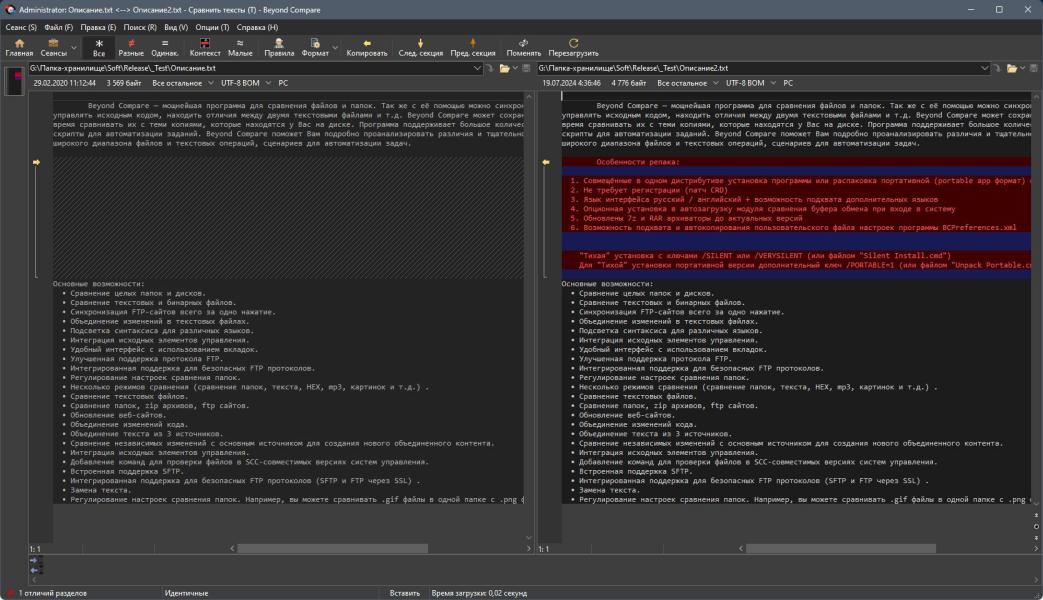Click the Beyond Compare app icon in title bar
Image resolution: width=1043 pixels, height=600 pixels.
10,9
